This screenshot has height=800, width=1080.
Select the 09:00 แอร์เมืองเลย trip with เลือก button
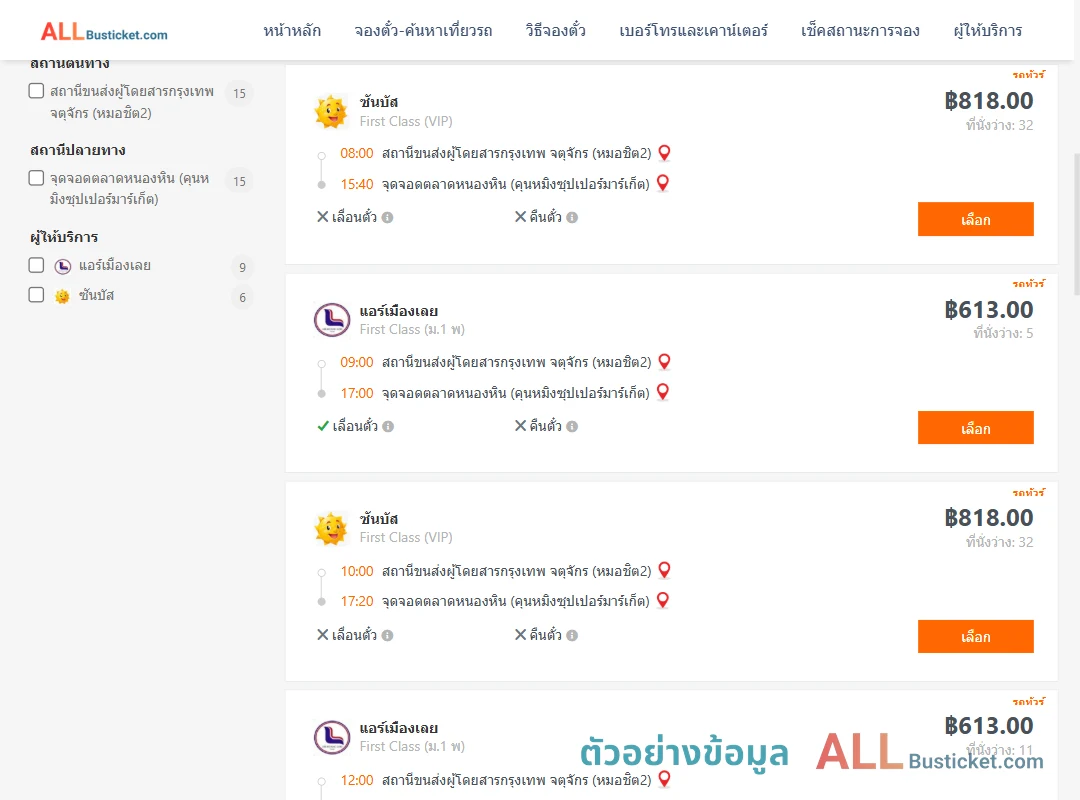(x=975, y=428)
